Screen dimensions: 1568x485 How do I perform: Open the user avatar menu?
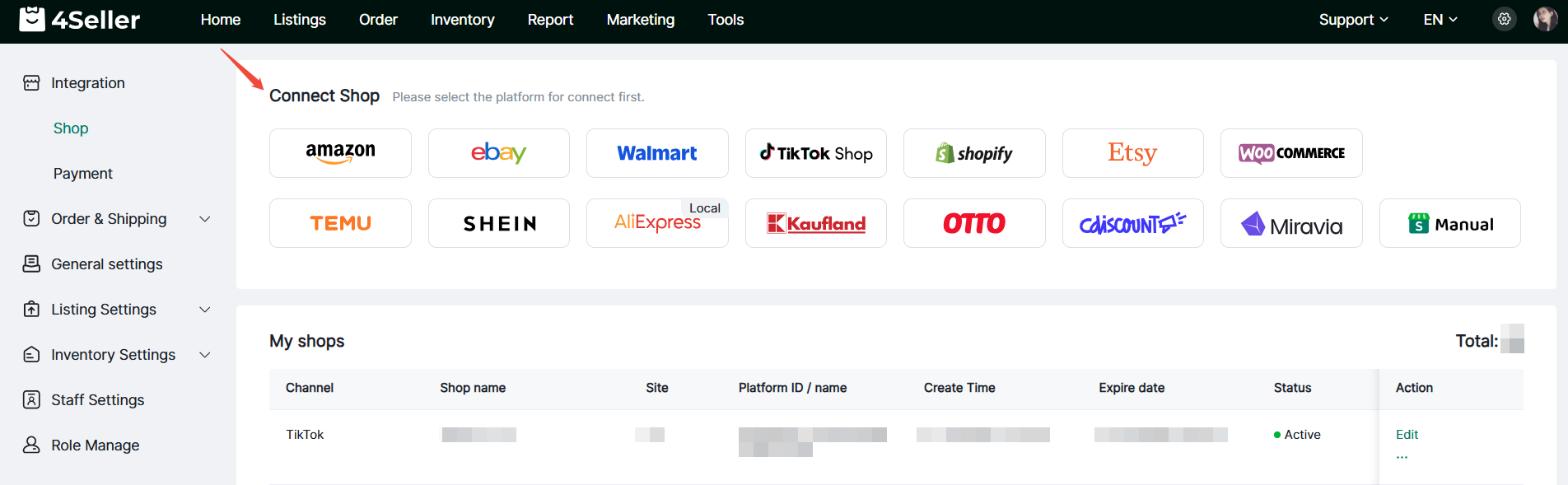tap(1545, 19)
